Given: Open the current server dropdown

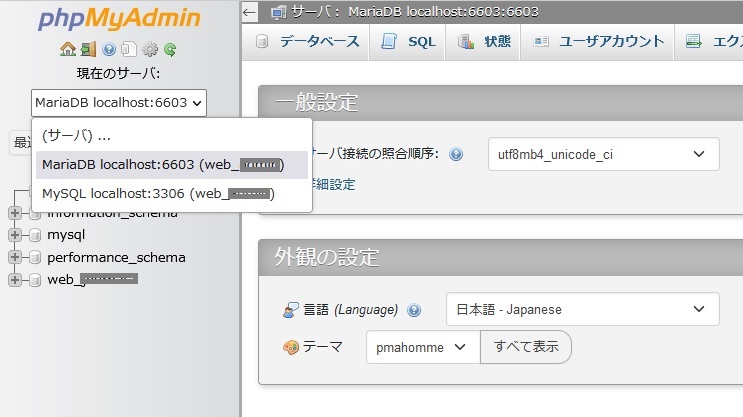Looking at the screenshot, I should (x=119, y=103).
